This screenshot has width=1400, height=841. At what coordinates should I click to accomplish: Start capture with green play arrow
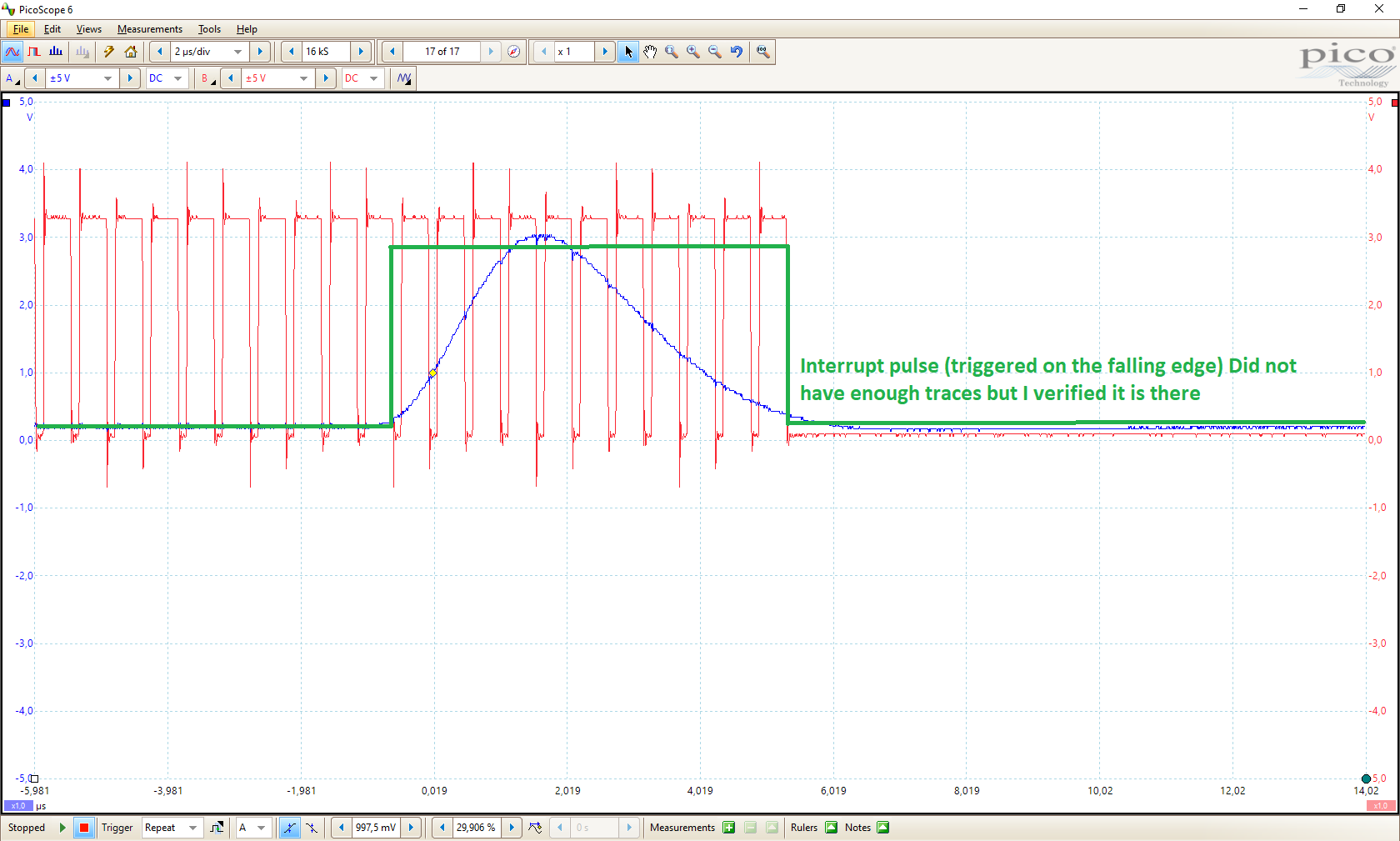tap(62, 828)
